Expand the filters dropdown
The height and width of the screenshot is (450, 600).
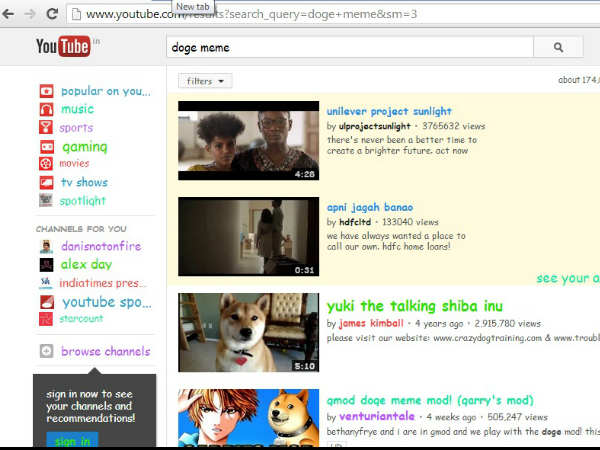(x=205, y=81)
